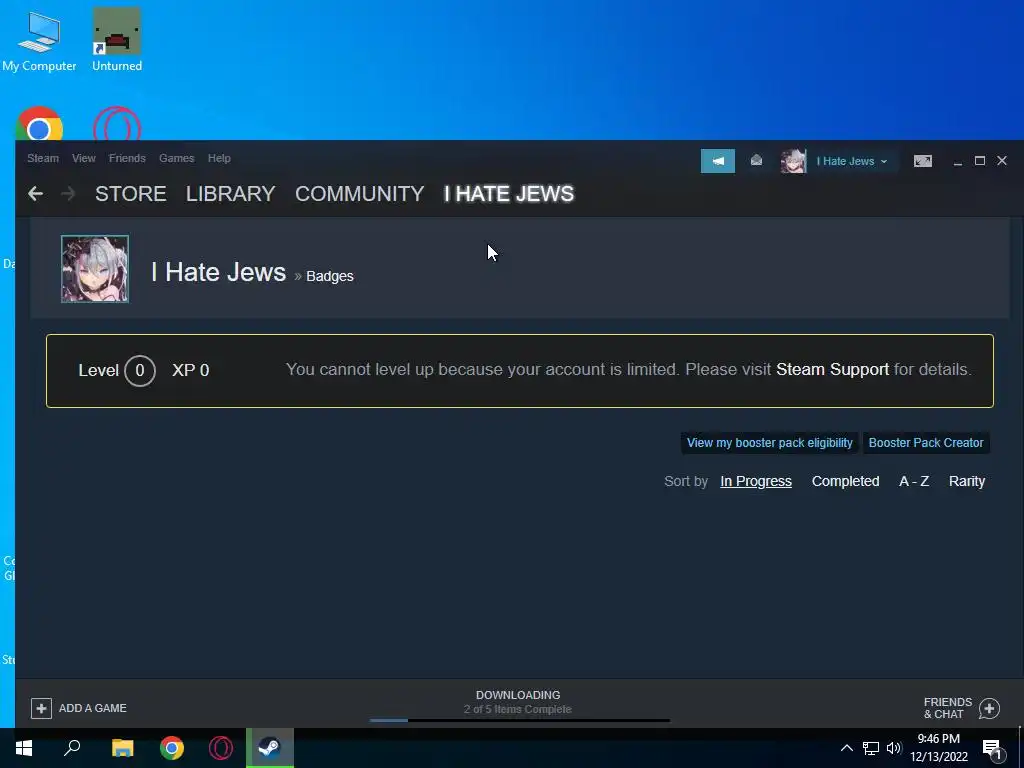
Task: Click the XP 0 text
Action: (191, 370)
